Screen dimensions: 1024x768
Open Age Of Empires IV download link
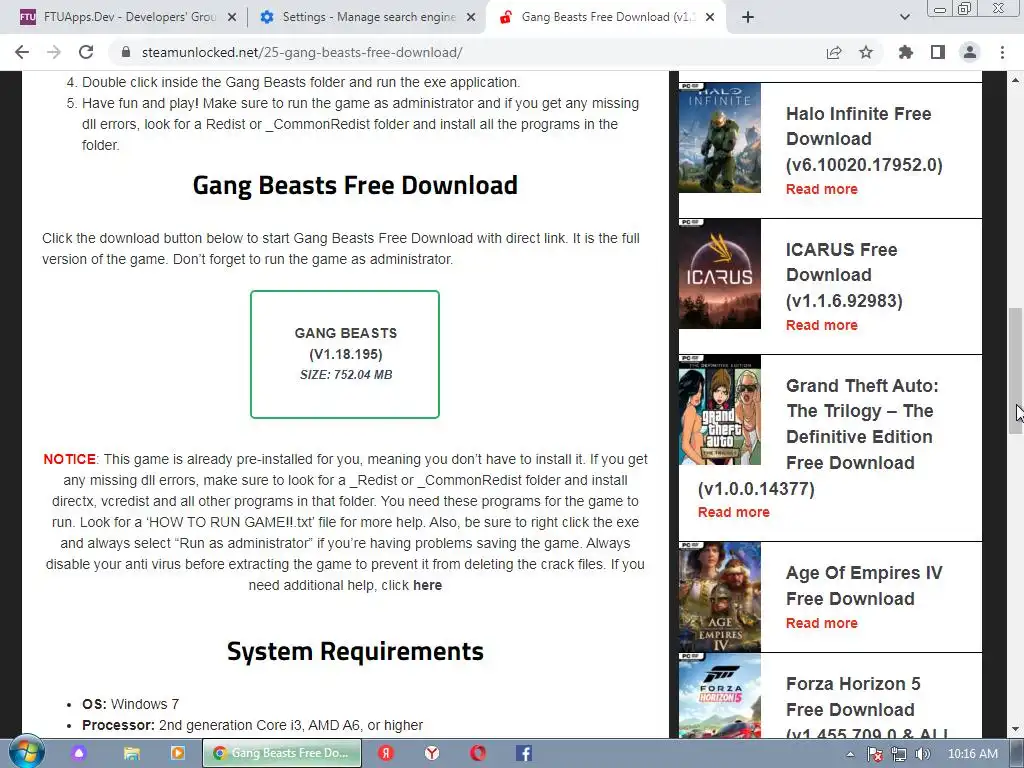864,585
